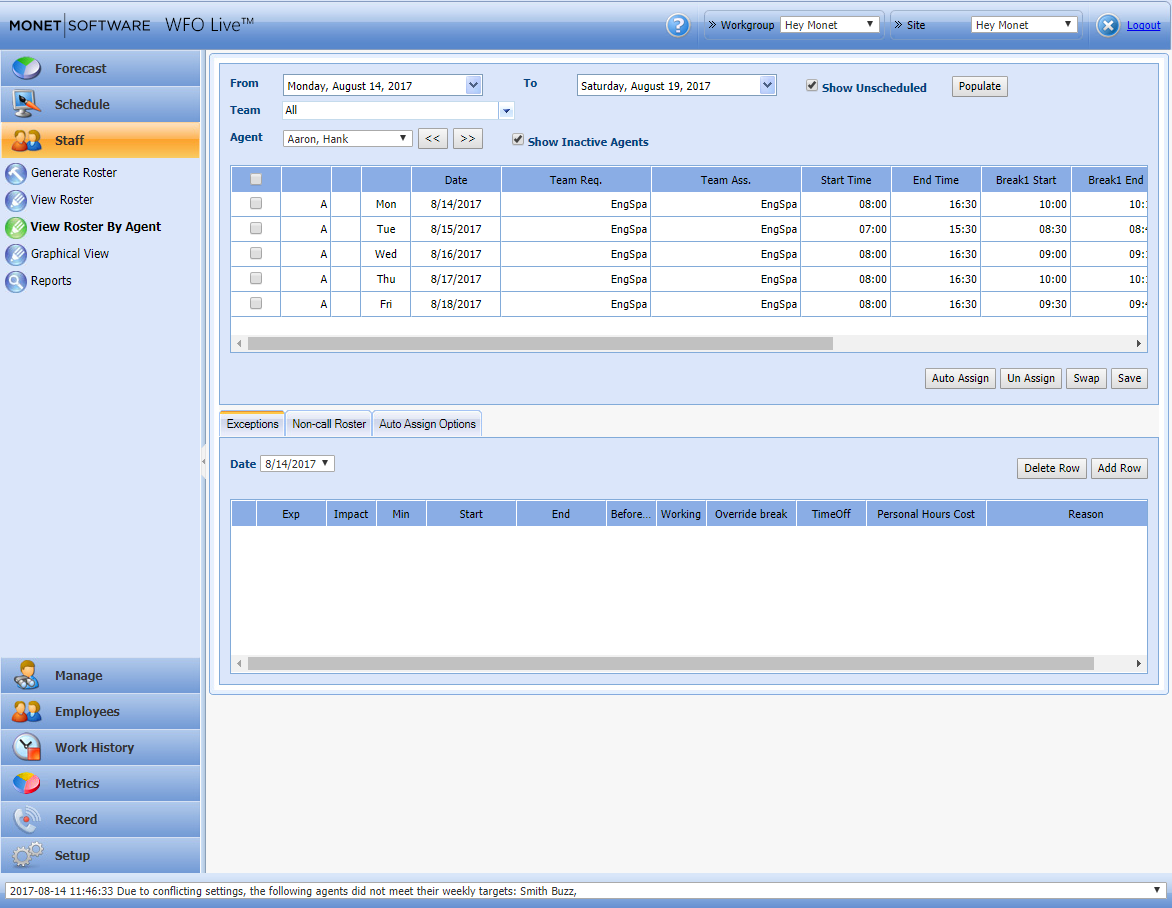Open the Auto Assign Options tab
The height and width of the screenshot is (908, 1172).
coord(427,424)
